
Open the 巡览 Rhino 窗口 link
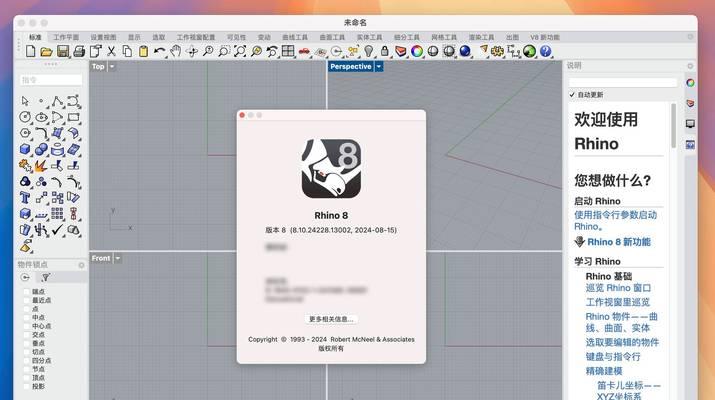click(x=618, y=288)
